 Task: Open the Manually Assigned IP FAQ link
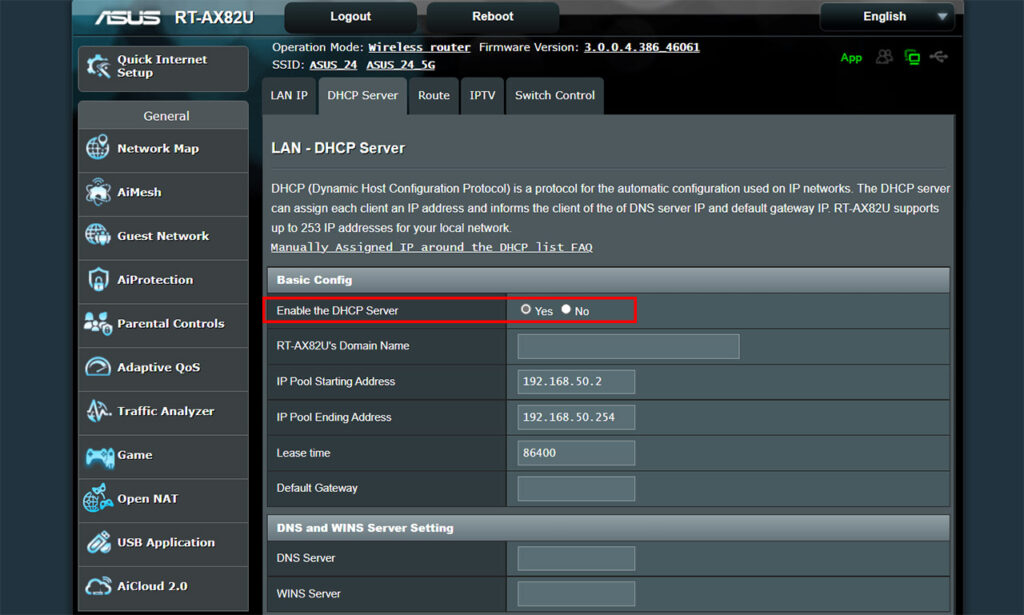coord(431,247)
